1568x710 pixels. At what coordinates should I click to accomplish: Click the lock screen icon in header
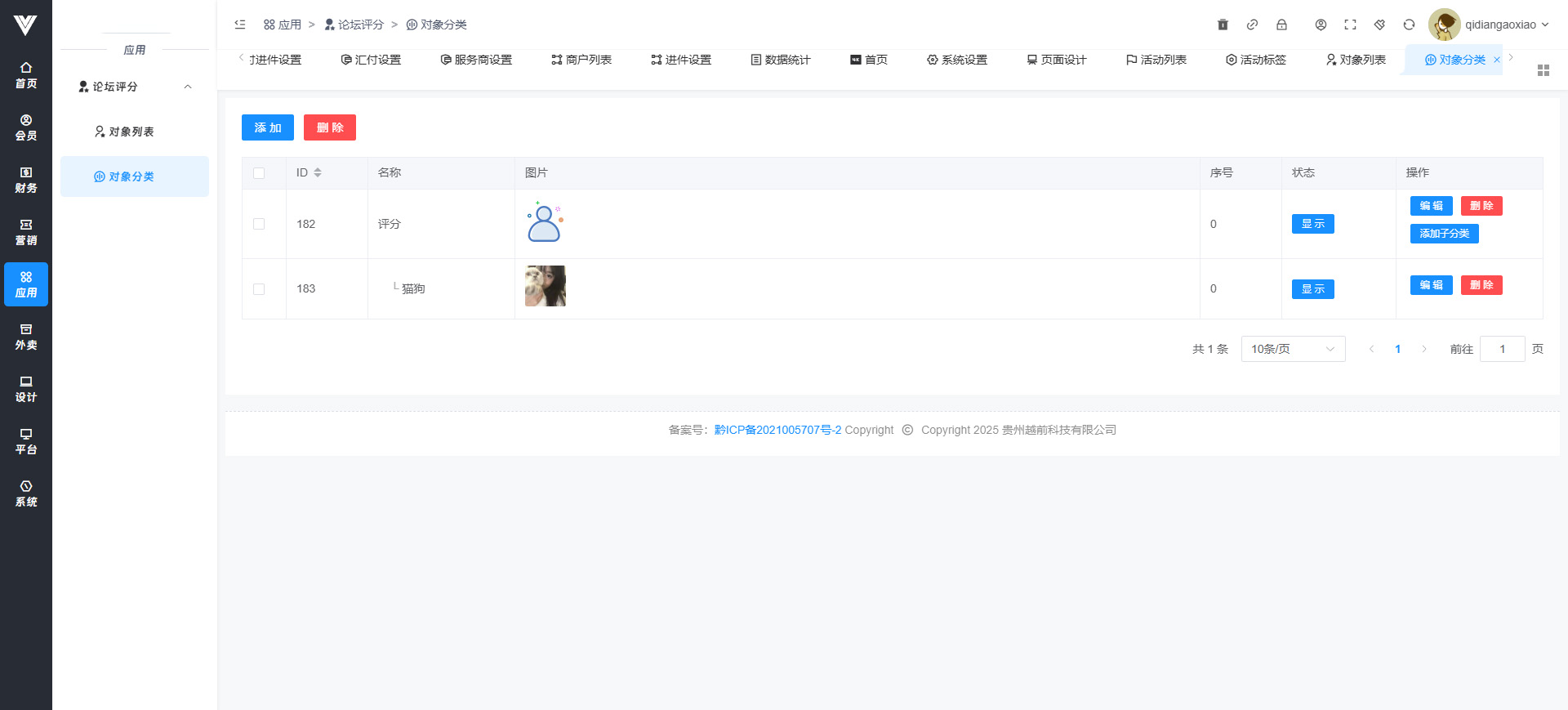tap(1281, 25)
